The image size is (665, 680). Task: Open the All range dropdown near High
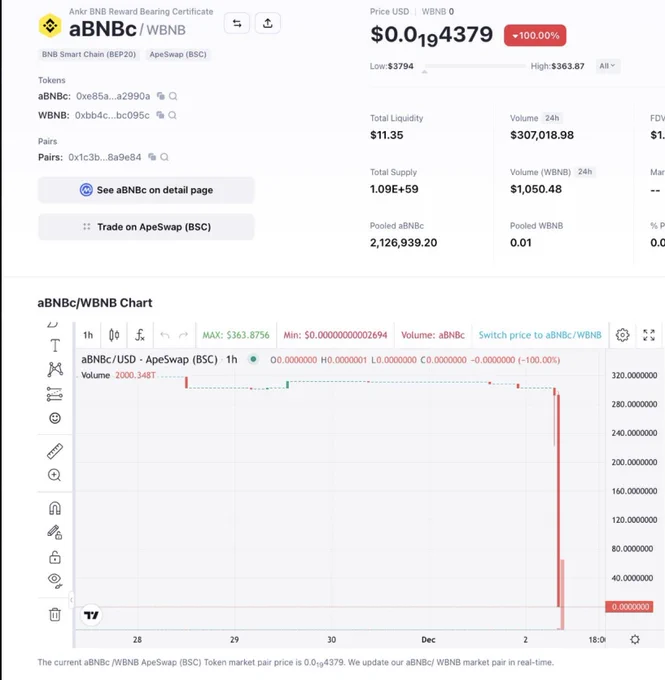pyautogui.click(x=607, y=66)
